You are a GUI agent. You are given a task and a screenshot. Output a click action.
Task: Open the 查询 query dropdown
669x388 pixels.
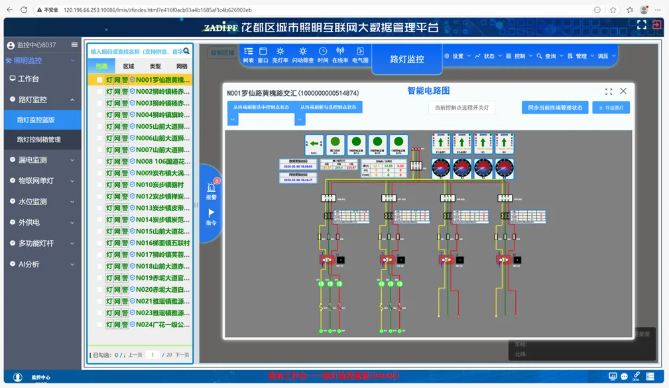tap(550, 56)
